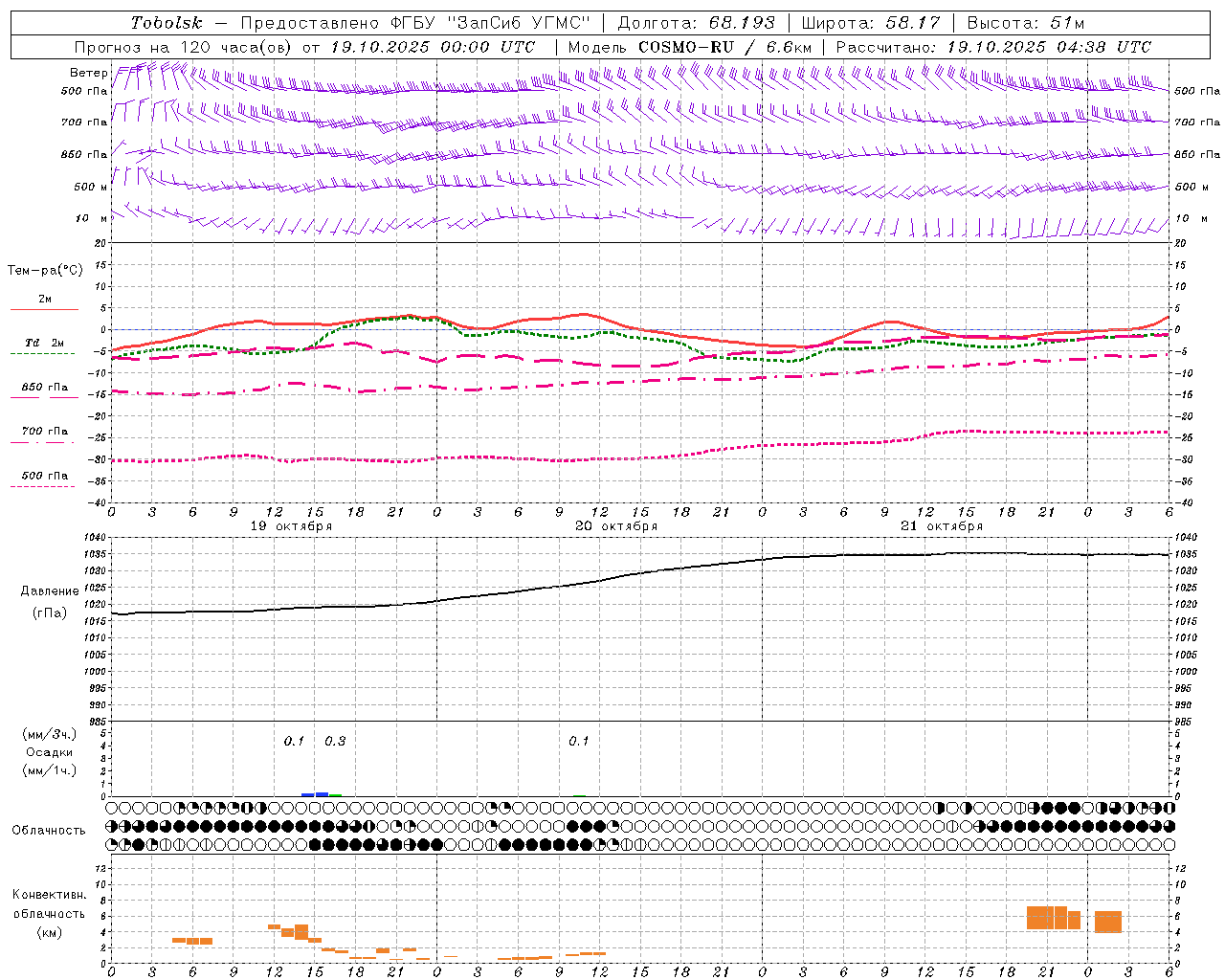Click the "Широта: 58.17" header field
This screenshot has height=980, width=1225.
click(870, 23)
